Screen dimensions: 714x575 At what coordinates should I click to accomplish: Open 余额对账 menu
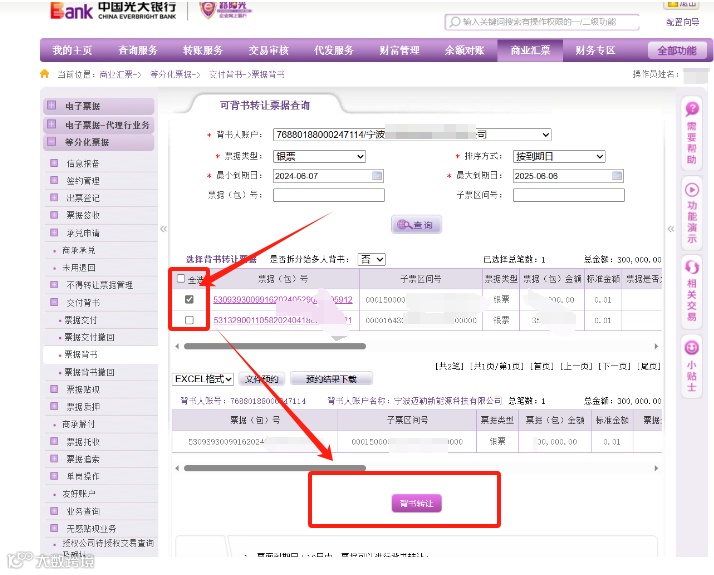tap(465, 51)
